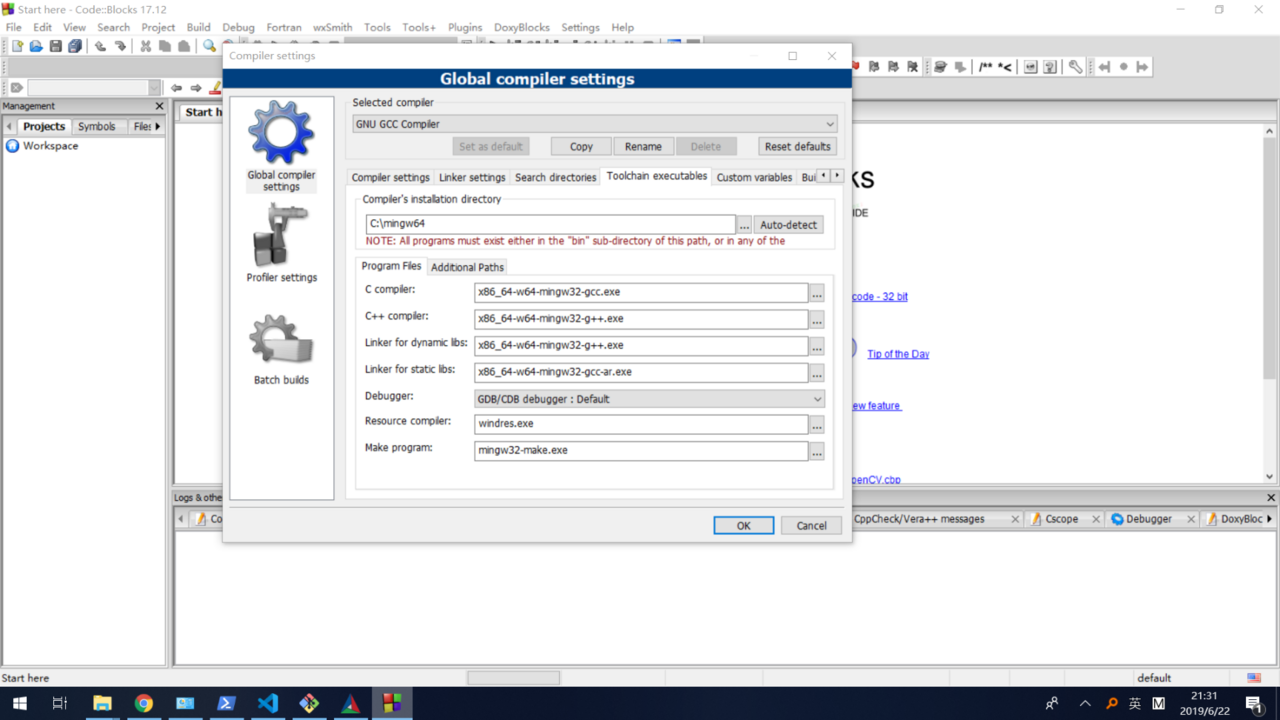This screenshot has height=720, width=1280.
Task: Click the Cancel button
Action: coord(811,525)
